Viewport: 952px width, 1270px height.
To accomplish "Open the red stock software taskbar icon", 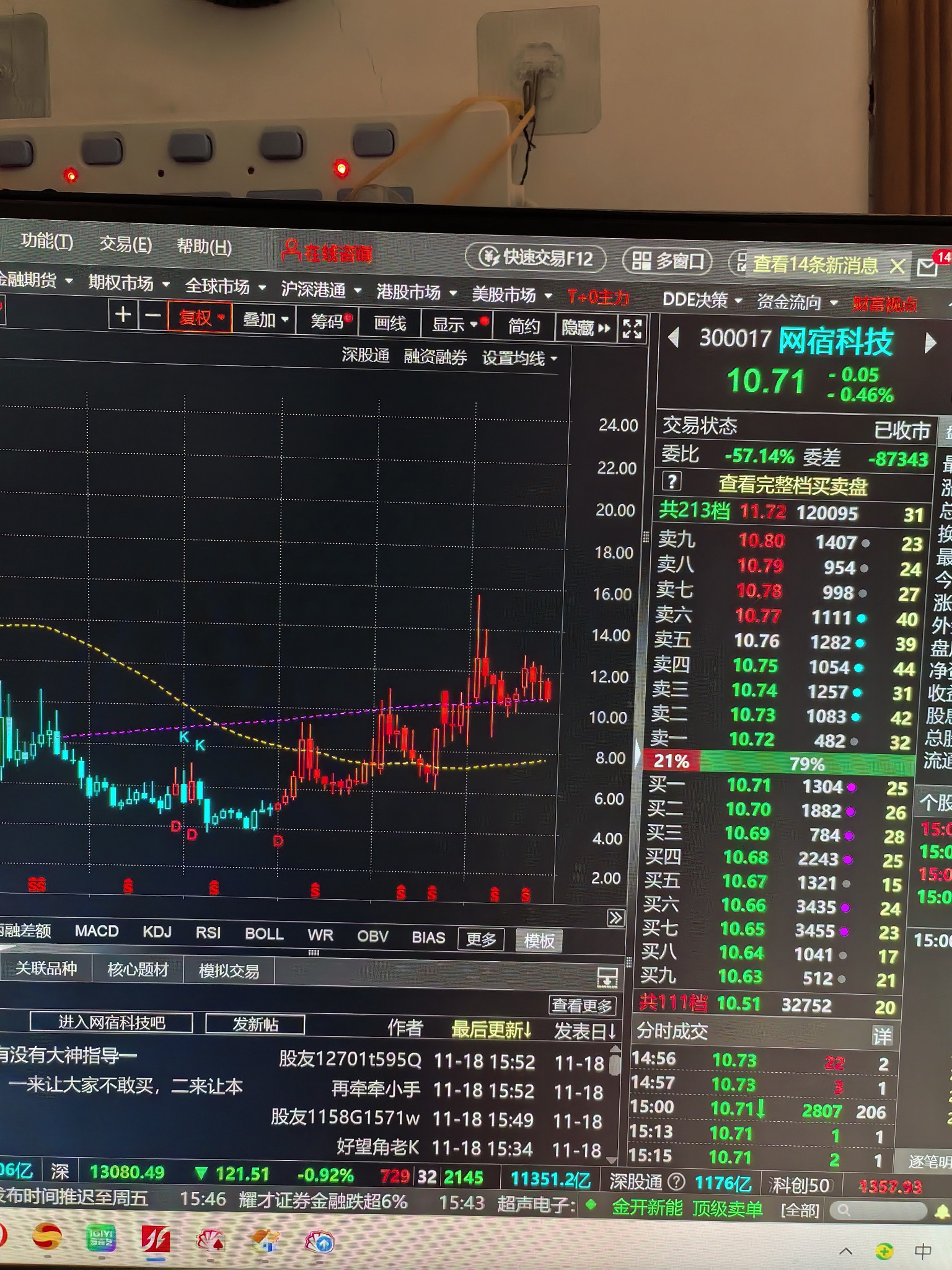I will [155, 1240].
